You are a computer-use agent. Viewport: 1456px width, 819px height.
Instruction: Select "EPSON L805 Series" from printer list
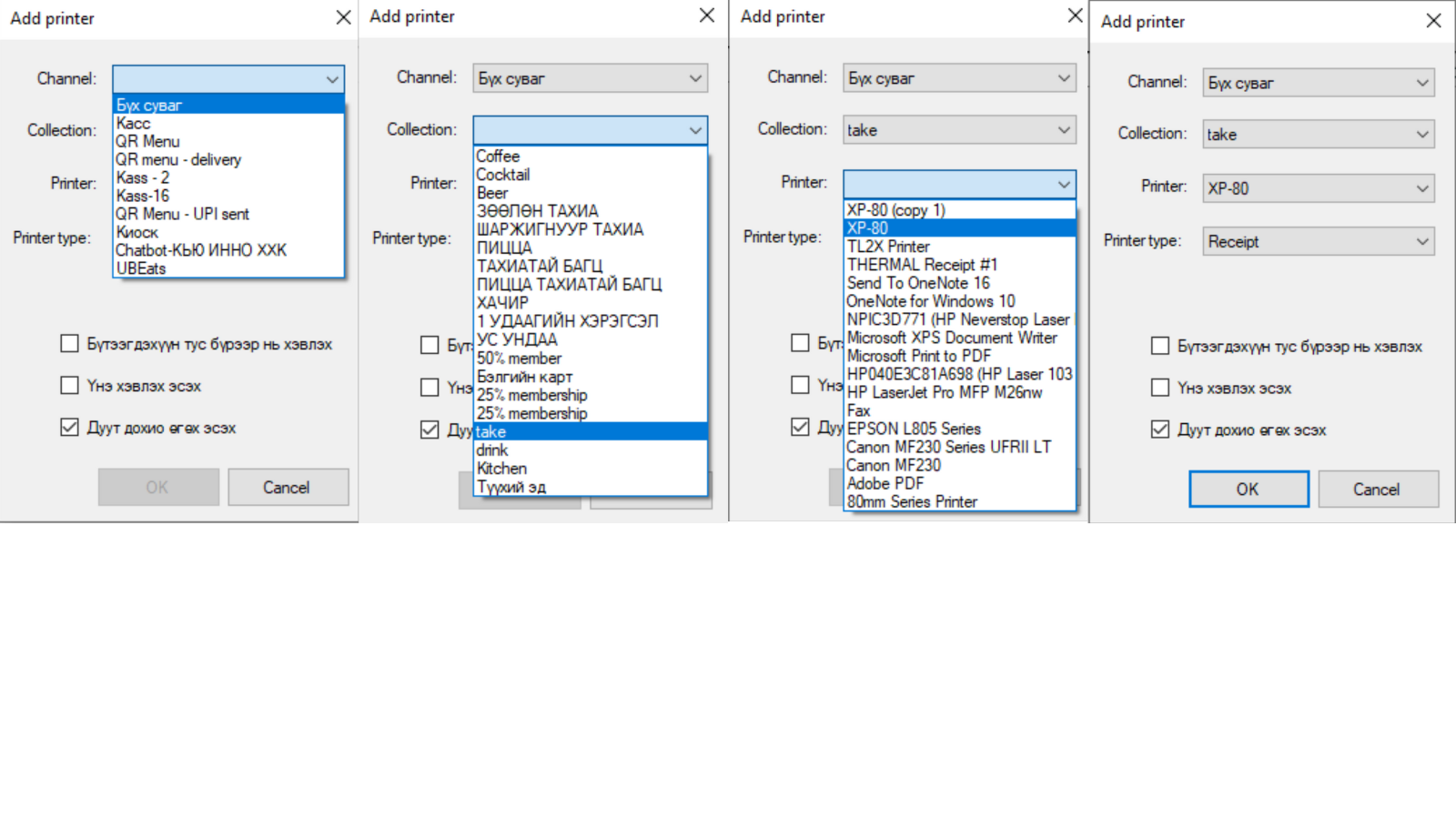(914, 429)
